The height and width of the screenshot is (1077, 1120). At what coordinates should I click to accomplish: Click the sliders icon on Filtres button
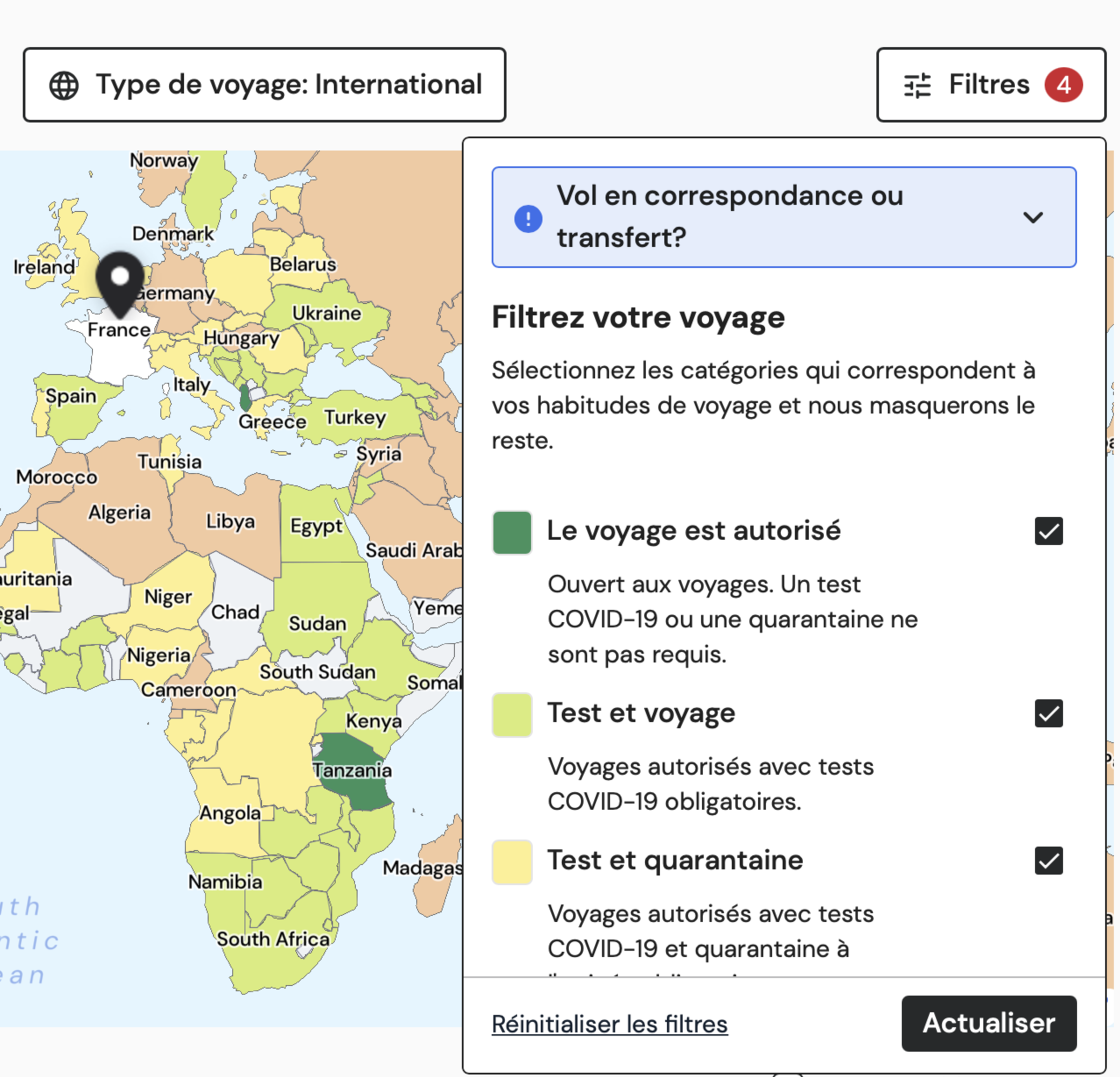(917, 85)
